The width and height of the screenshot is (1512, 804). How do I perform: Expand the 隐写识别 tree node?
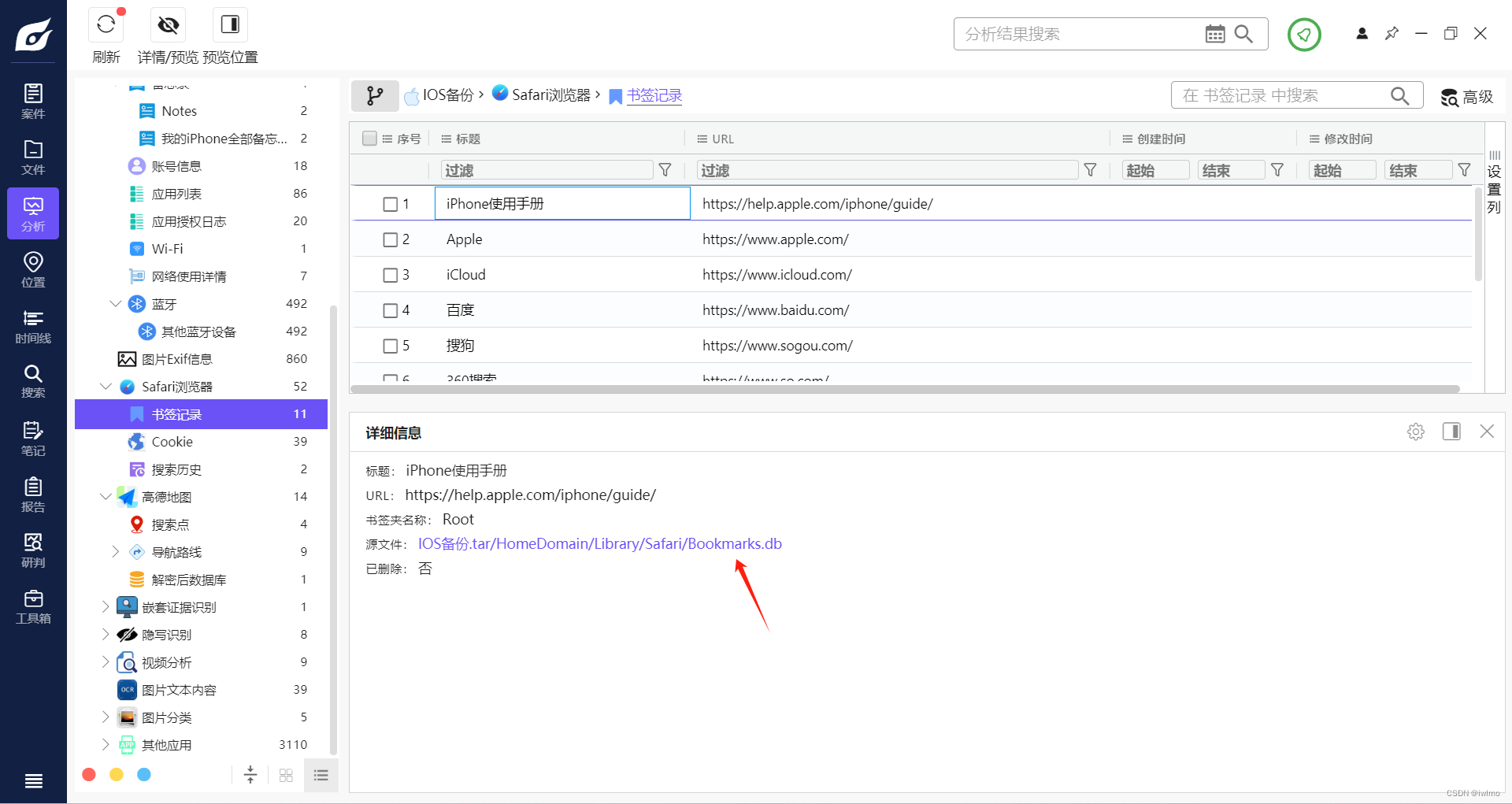(106, 635)
